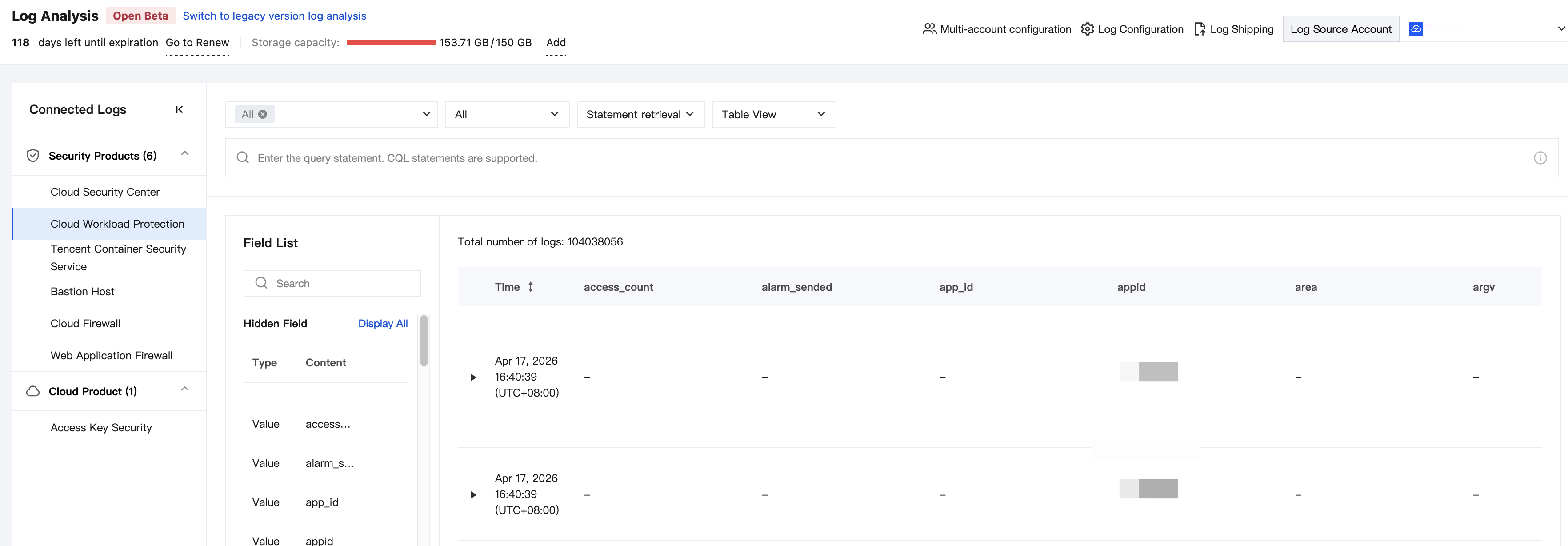This screenshot has width=1568, height=546.
Task: Open the Table View dropdown
Action: [x=774, y=114]
